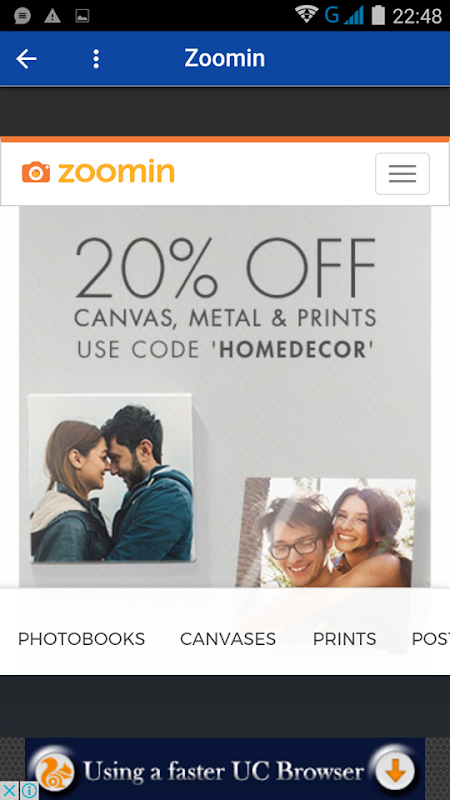Open the couple embracing canvas photo

[111, 479]
